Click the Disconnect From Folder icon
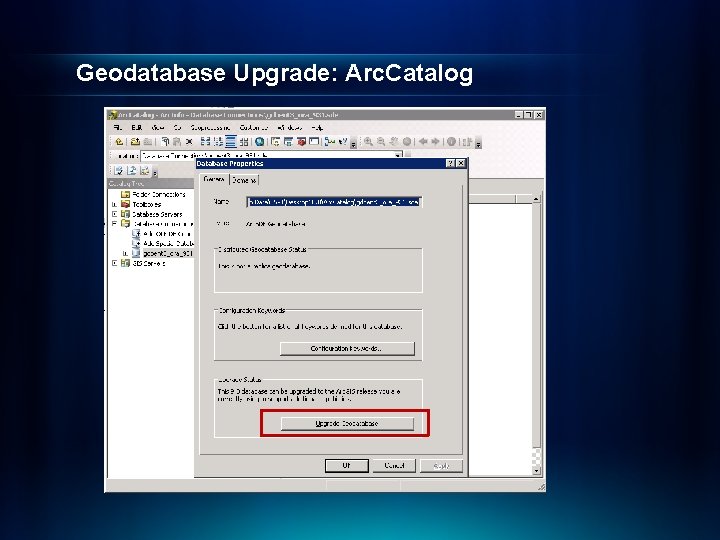The image size is (720, 540). click(x=148, y=142)
